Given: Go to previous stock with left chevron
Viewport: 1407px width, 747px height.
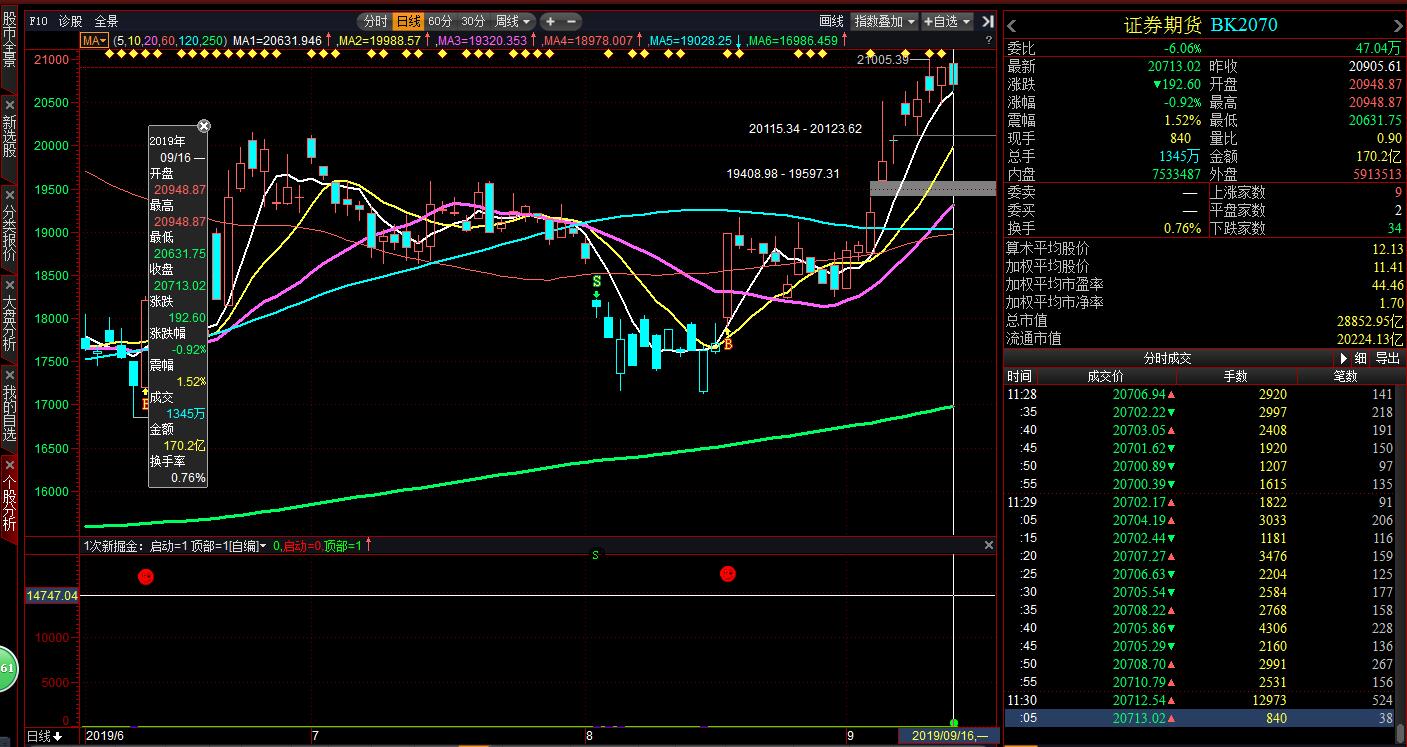Looking at the screenshot, I should coord(1012,25).
